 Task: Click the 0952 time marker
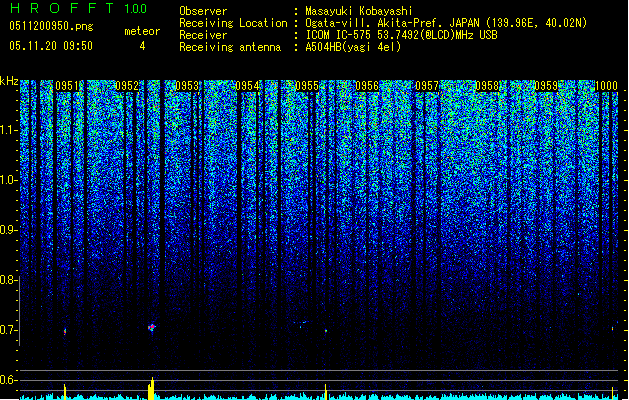coord(127,86)
